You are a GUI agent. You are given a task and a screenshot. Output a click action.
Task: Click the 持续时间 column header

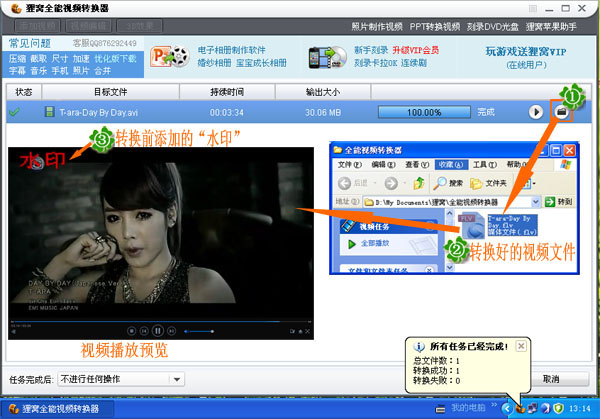tap(227, 92)
